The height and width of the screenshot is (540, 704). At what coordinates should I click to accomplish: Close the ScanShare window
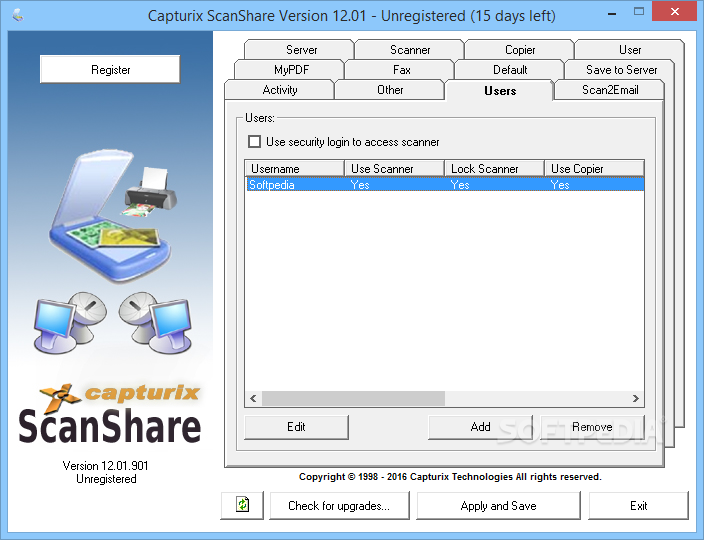[x=674, y=12]
